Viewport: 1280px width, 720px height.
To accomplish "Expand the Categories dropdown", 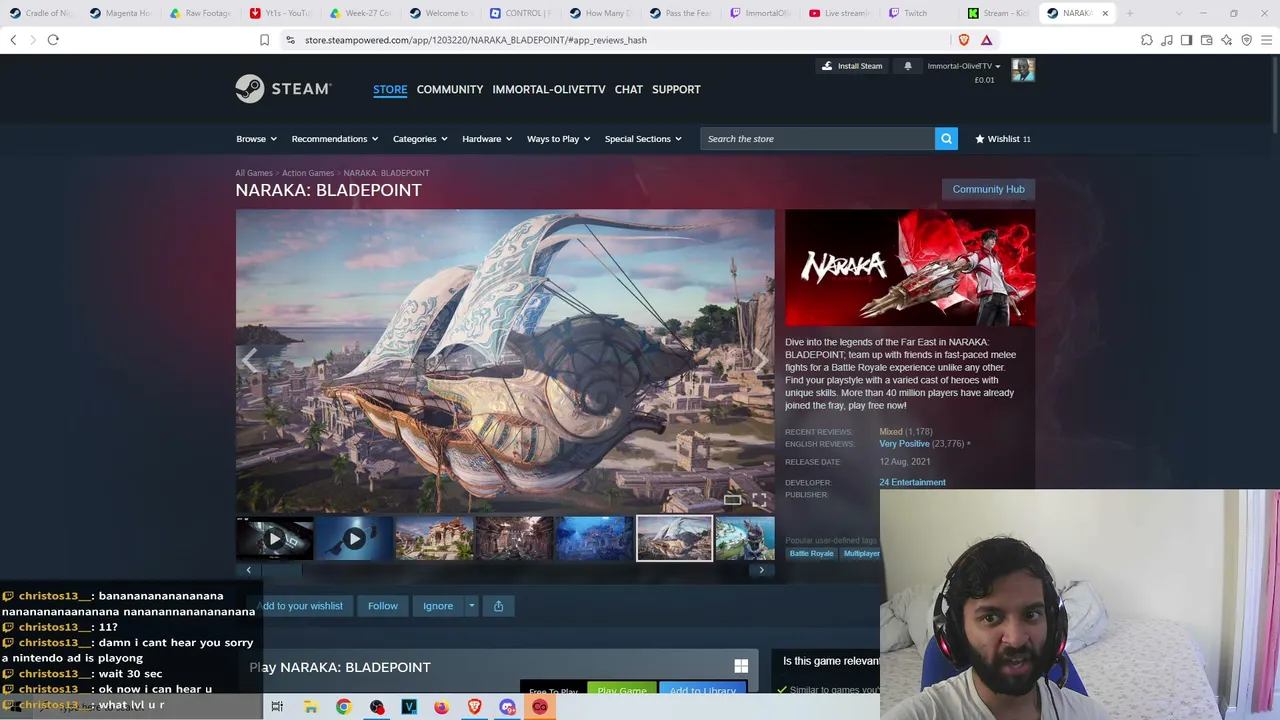I will 420,139.
